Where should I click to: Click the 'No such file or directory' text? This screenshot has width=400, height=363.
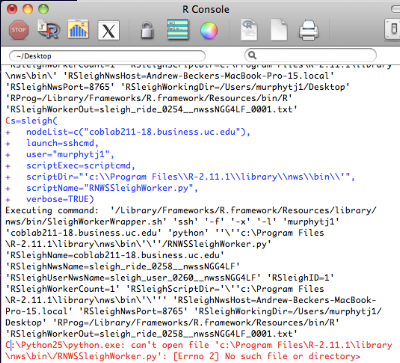click(289, 356)
